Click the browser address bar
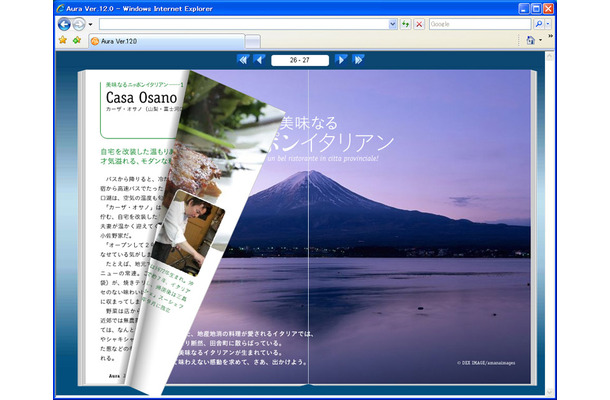Image resolution: width=610 pixels, height=400 pixels. click(244, 24)
